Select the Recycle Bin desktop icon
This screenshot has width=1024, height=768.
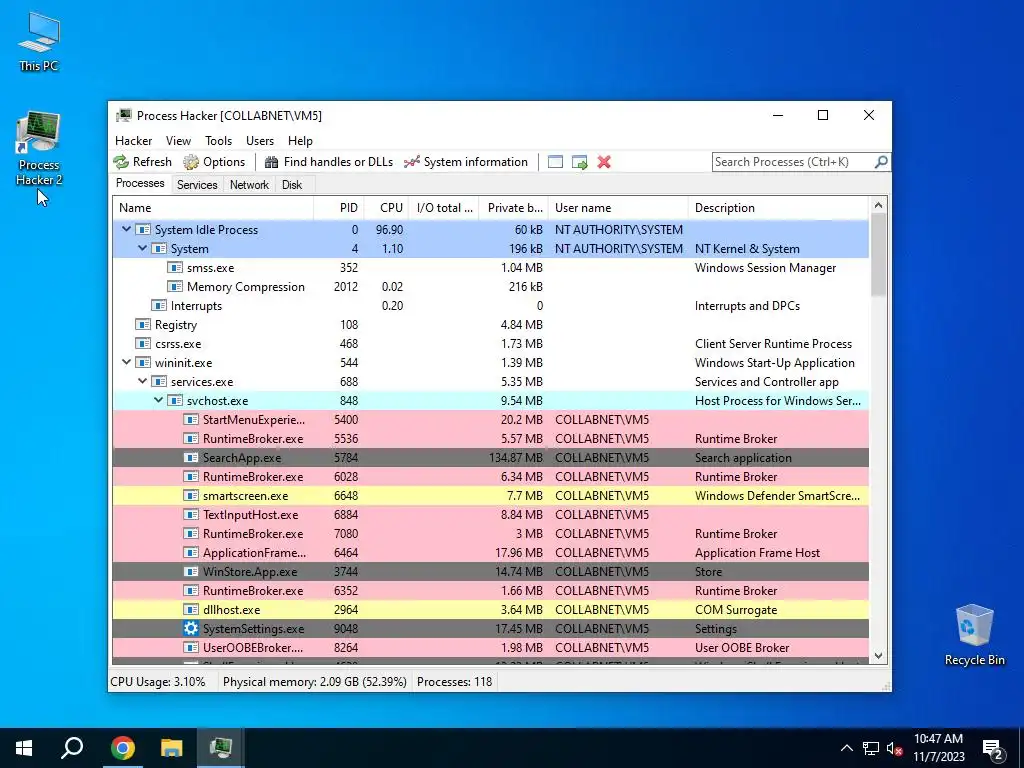974,635
